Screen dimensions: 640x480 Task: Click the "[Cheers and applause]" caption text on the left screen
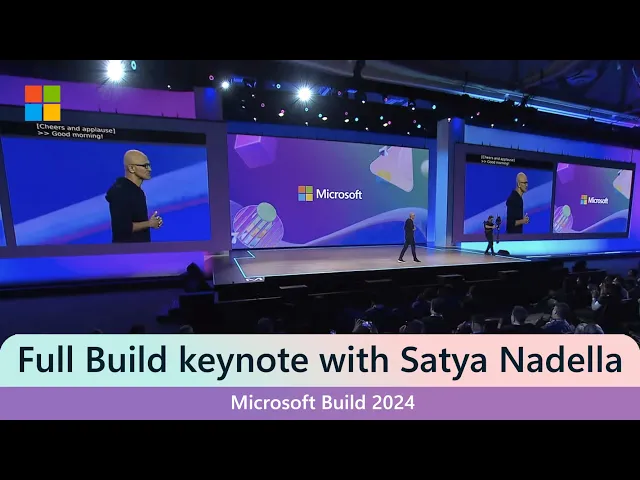pos(76,128)
